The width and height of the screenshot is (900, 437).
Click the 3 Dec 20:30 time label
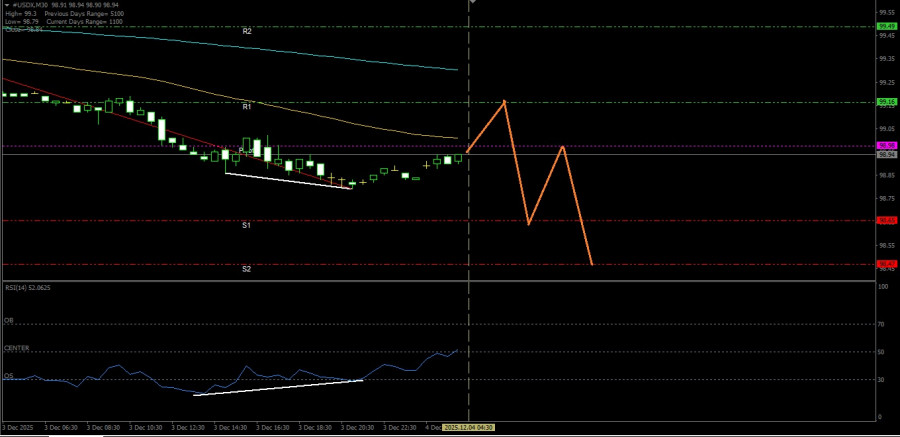click(x=357, y=428)
